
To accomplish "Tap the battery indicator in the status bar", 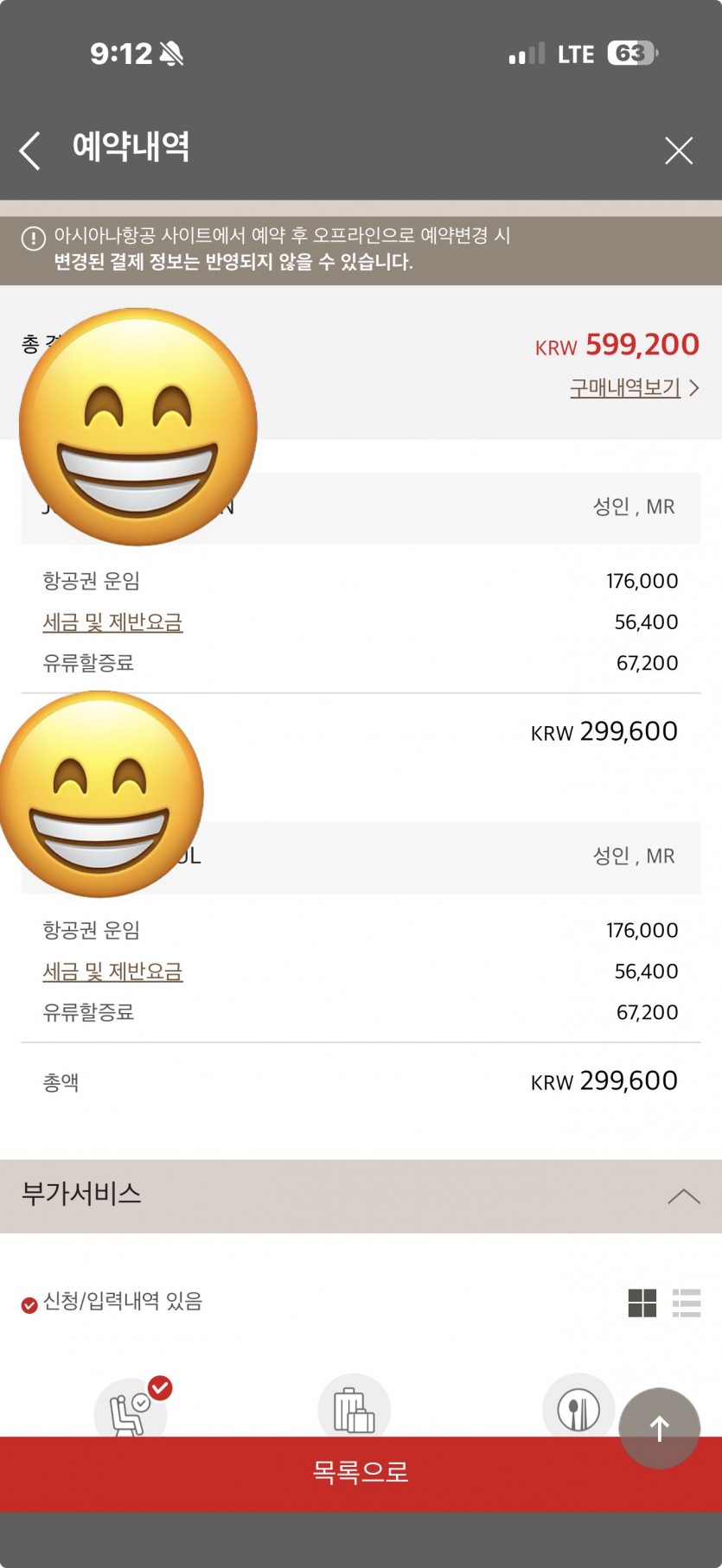I will [632, 54].
